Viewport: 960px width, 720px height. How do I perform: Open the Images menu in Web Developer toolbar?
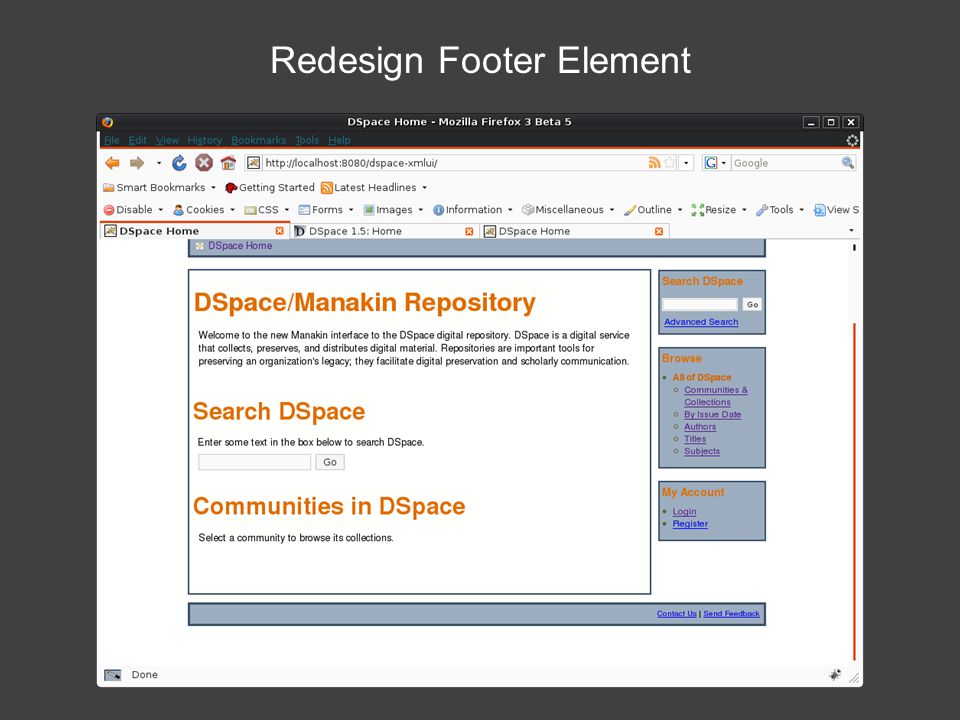393,209
